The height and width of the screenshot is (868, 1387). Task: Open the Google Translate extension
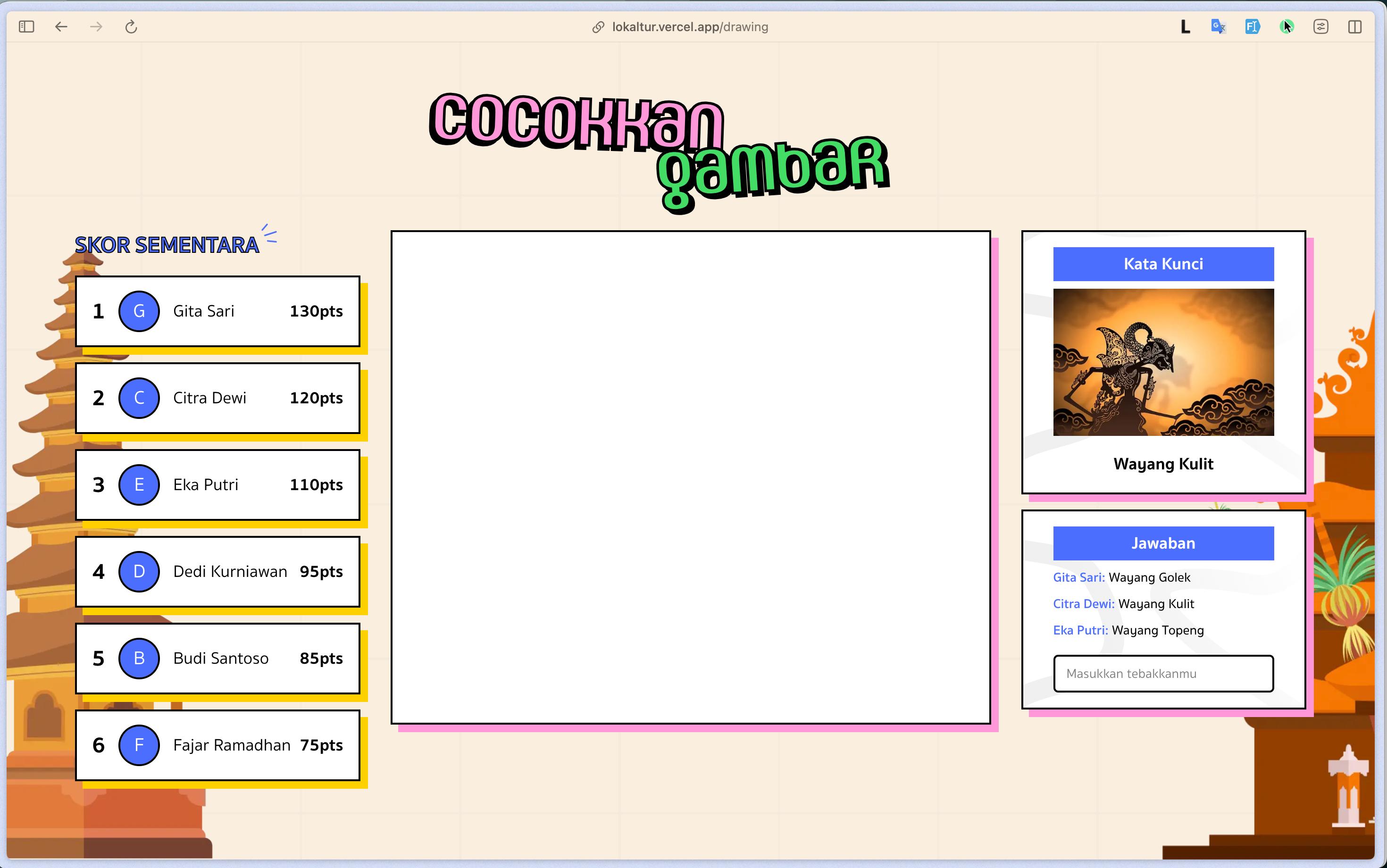coord(1218,27)
